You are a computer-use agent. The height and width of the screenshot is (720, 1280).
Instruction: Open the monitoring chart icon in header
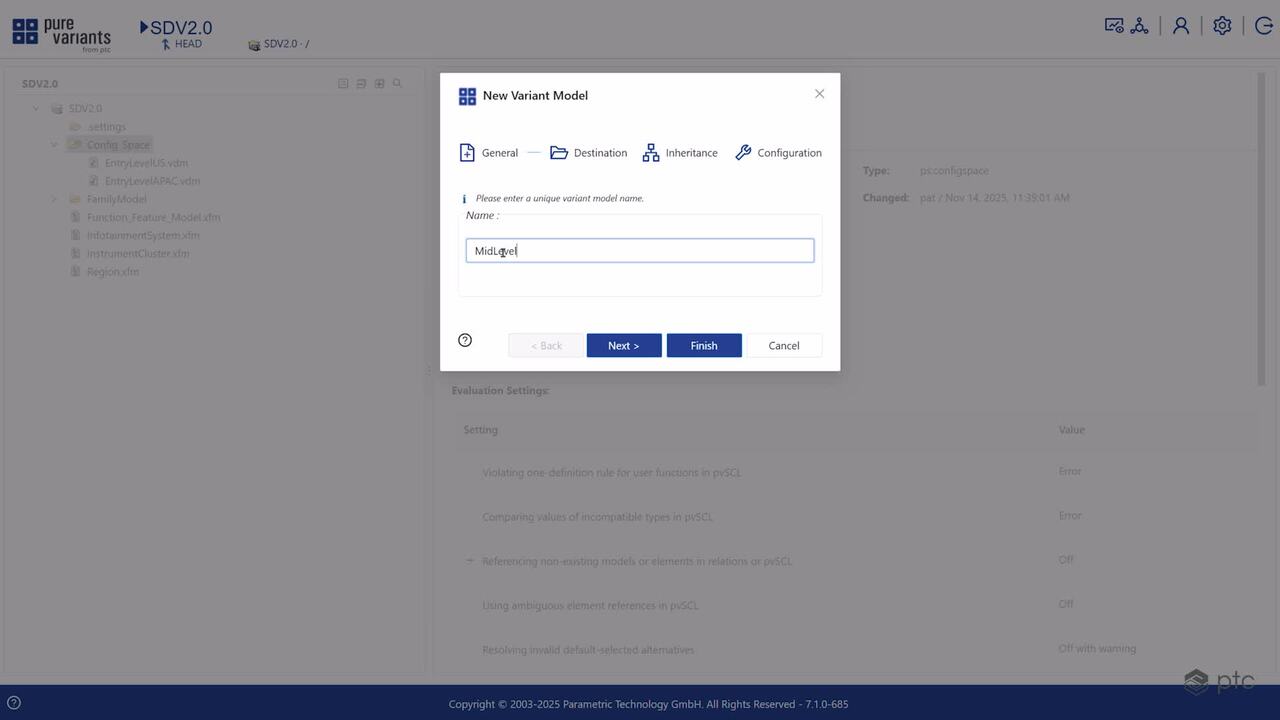(1113, 26)
